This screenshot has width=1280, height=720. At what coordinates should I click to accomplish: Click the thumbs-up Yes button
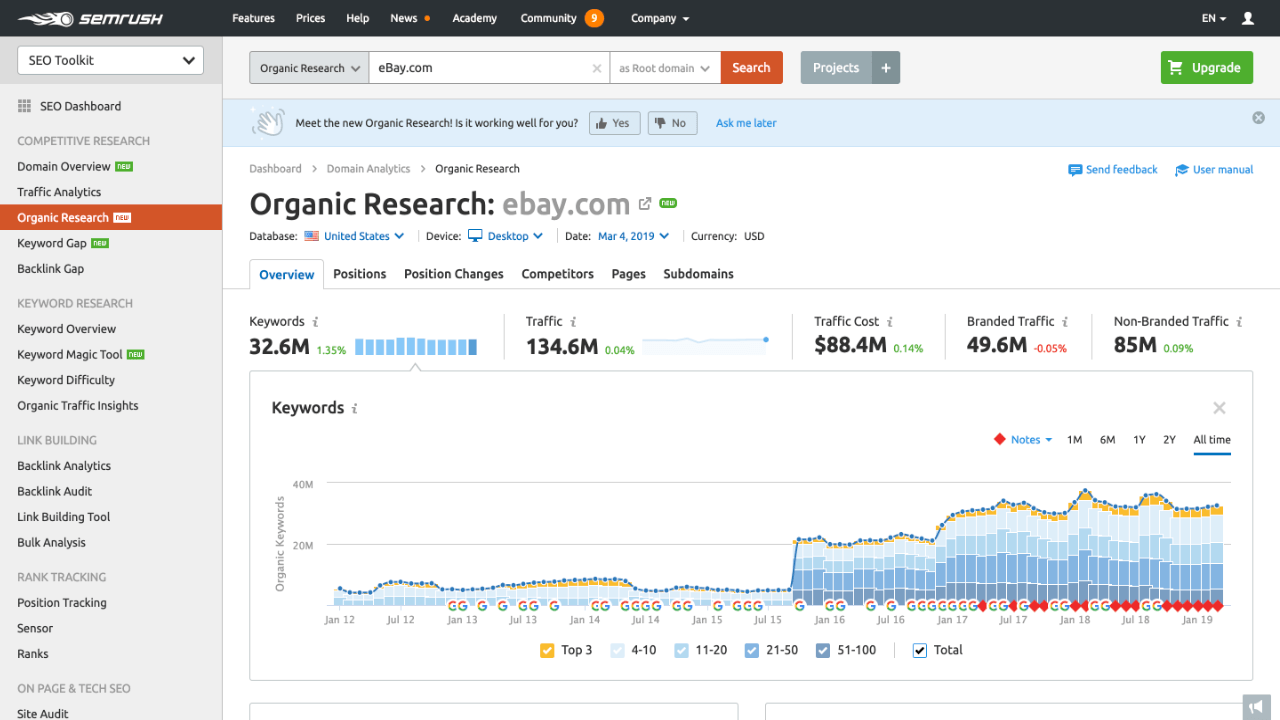coord(614,123)
